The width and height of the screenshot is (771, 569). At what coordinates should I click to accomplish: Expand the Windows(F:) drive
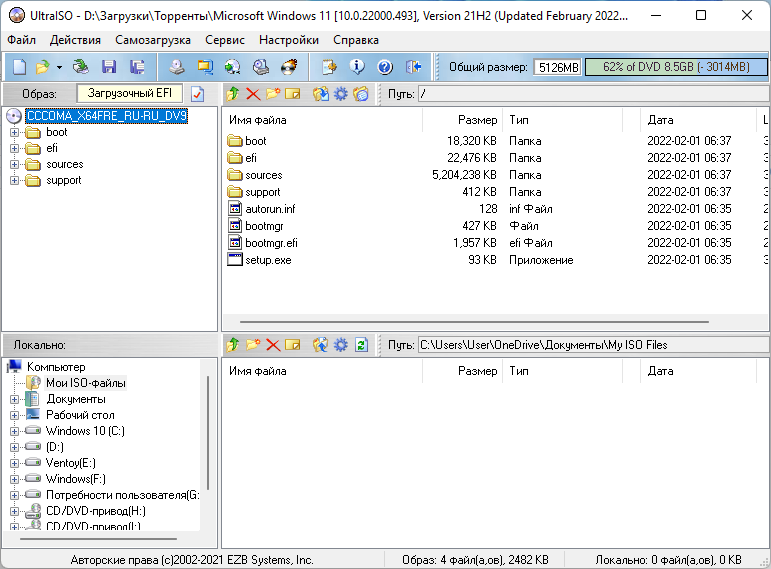coord(14,479)
